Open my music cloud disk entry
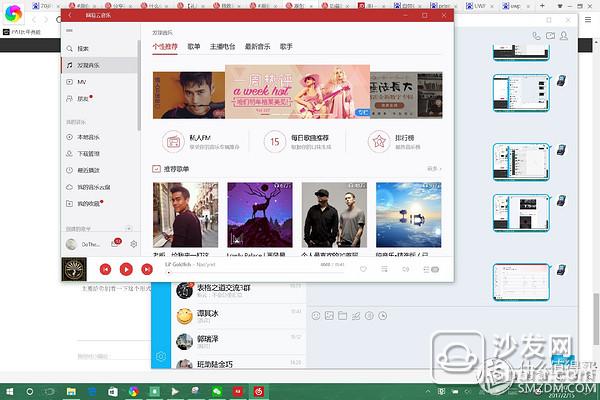Screen dimensions: 600x400 99,187
